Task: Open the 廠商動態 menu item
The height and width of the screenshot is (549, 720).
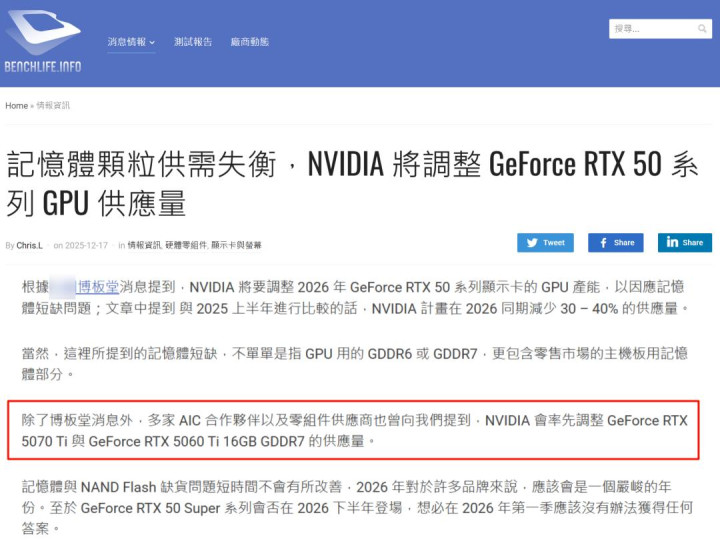Action: tap(249, 42)
